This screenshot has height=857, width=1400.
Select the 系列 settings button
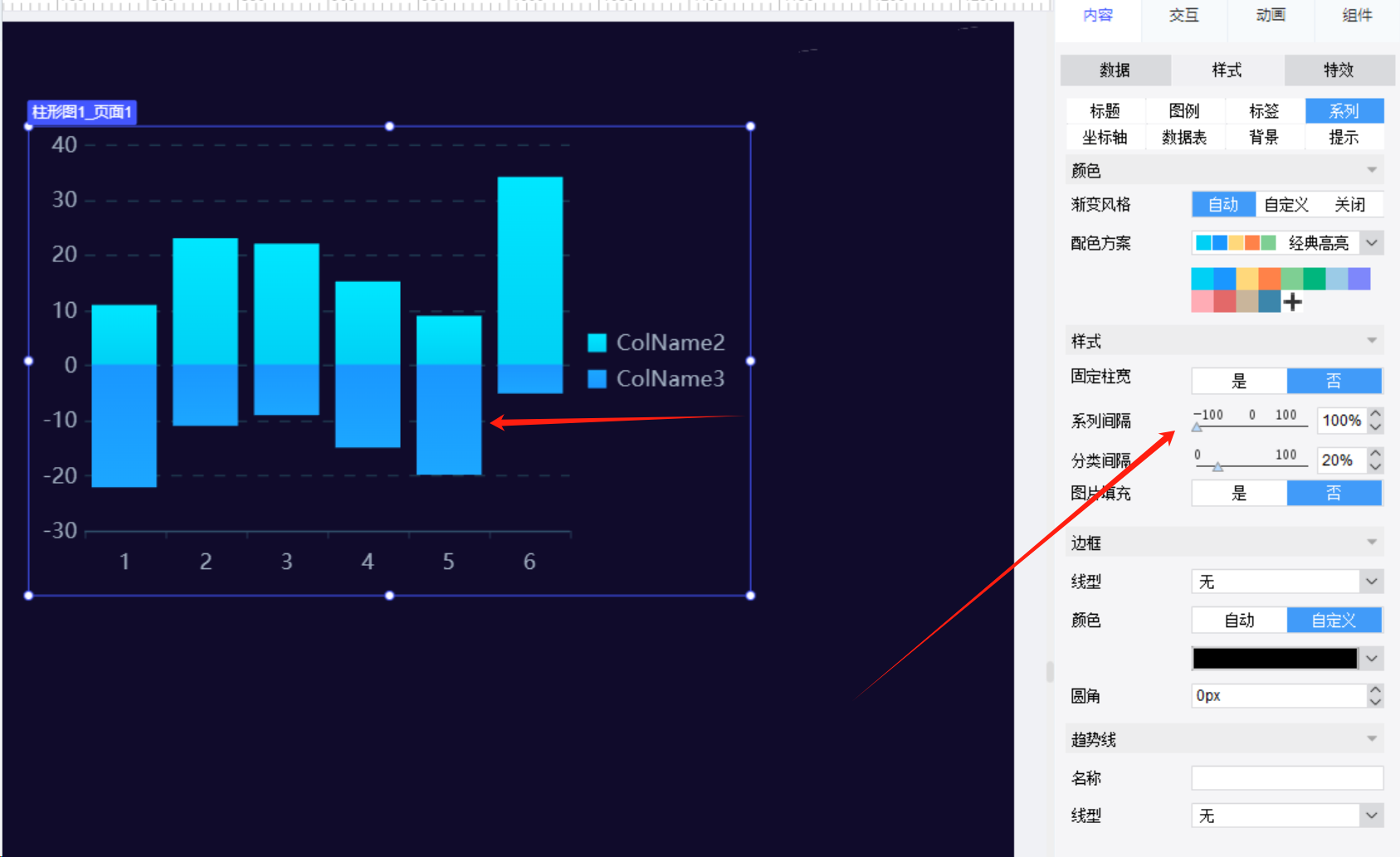point(1344,110)
